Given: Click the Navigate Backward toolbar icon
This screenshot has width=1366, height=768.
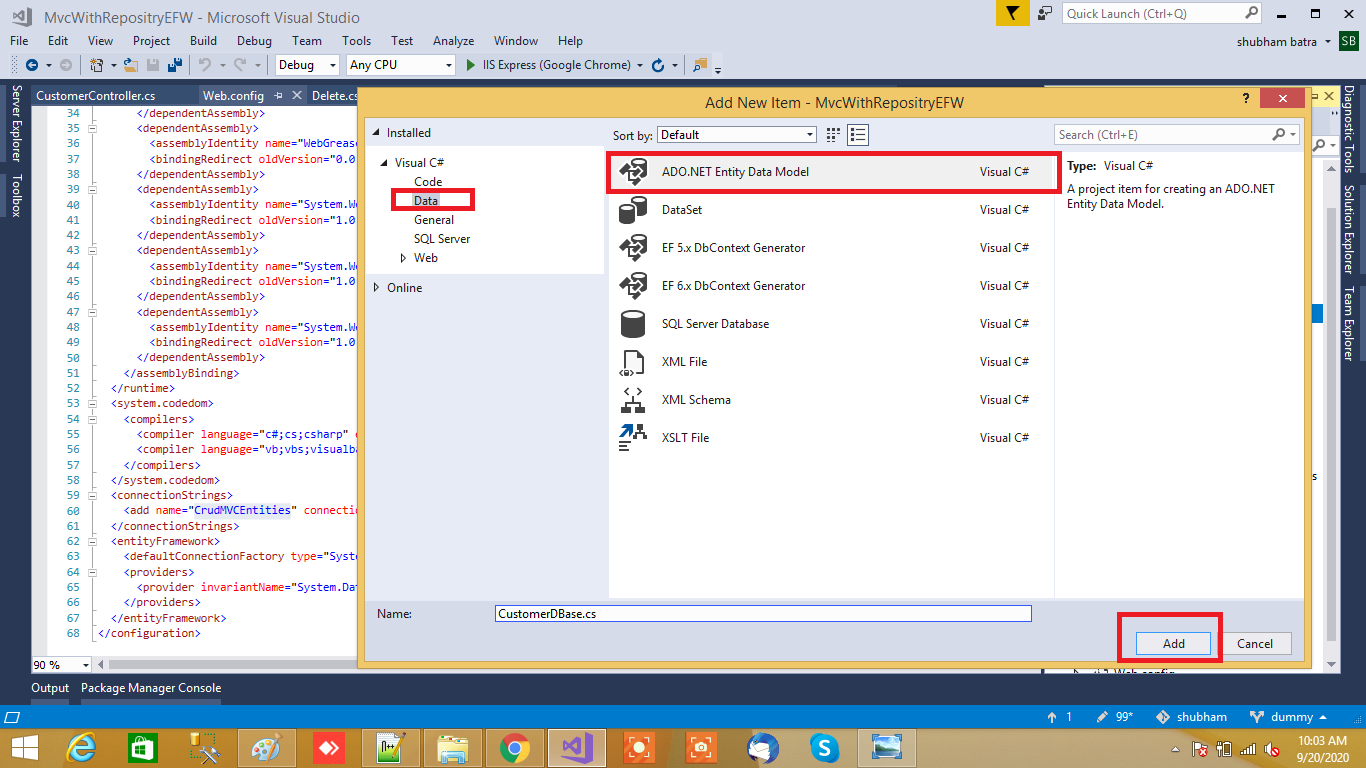Looking at the screenshot, I should pyautogui.click(x=31, y=65).
